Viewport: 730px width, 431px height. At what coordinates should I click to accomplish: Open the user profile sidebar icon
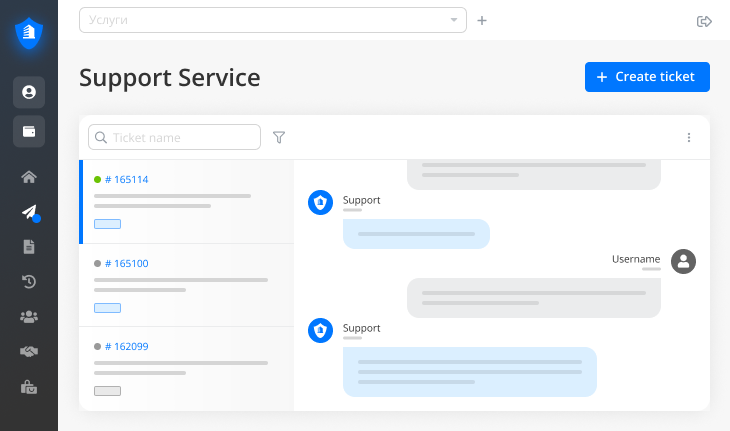pos(29,92)
